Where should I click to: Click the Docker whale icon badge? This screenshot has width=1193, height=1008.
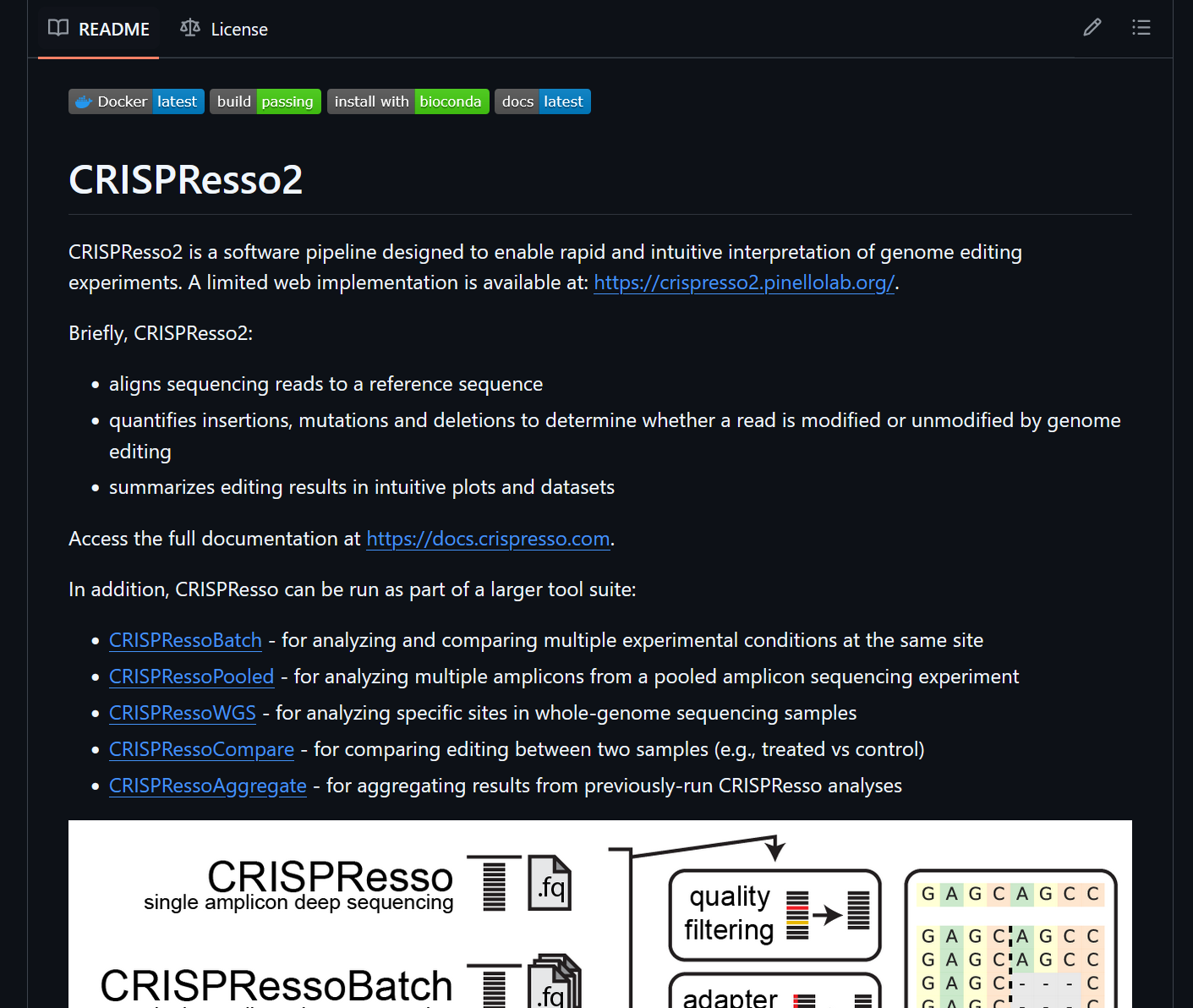coord(82,101)
